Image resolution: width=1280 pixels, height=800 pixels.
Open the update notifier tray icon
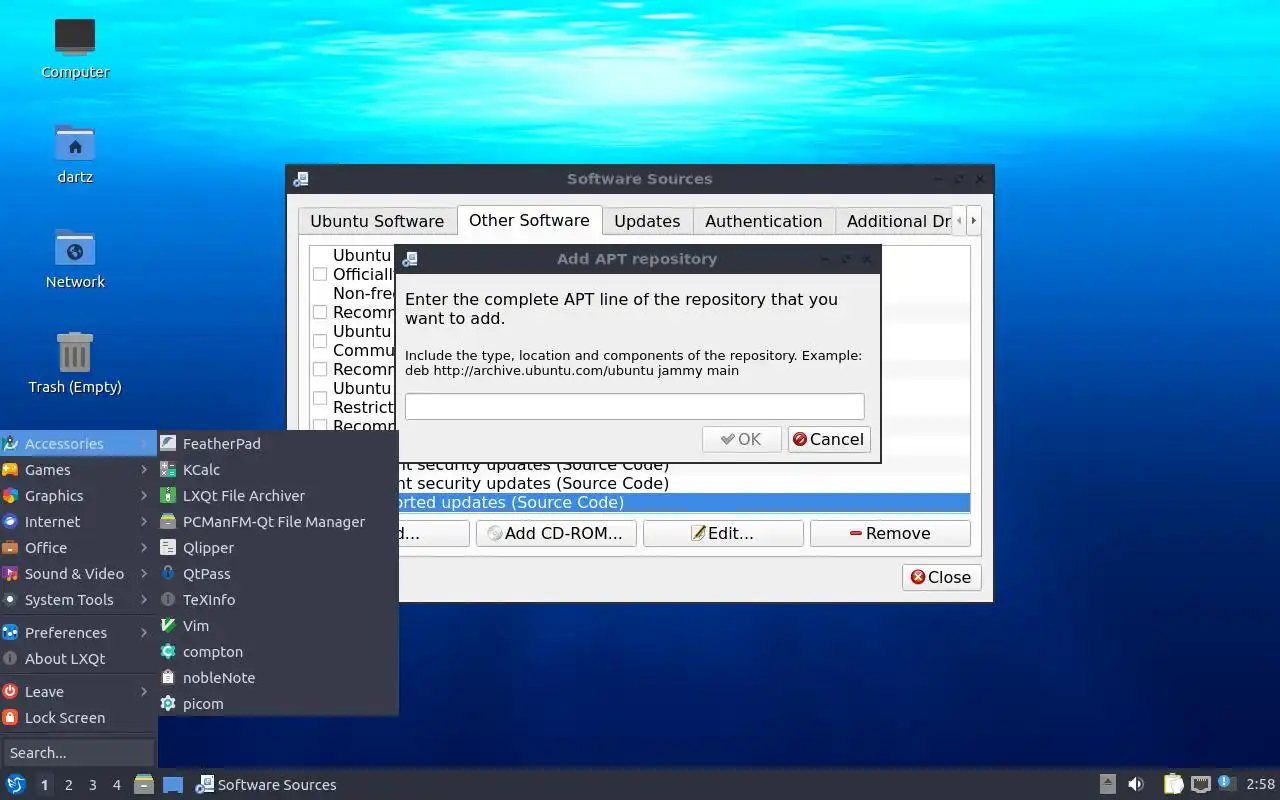[1227, 784]
